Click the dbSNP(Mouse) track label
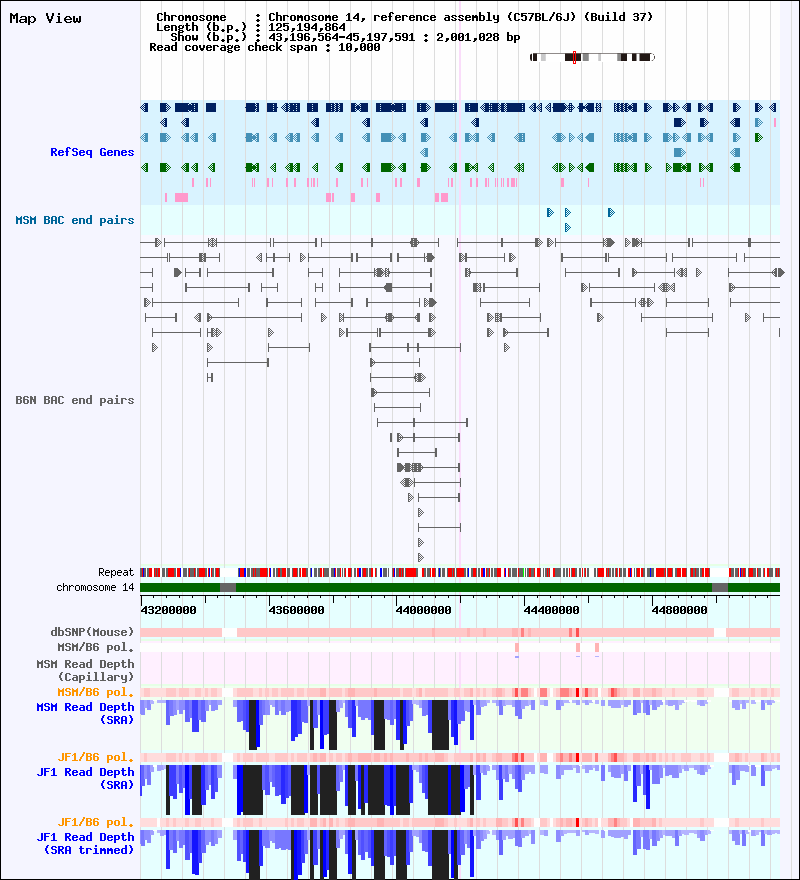The height and width of the screenshot is (880, 800). [x=92, y=632]
